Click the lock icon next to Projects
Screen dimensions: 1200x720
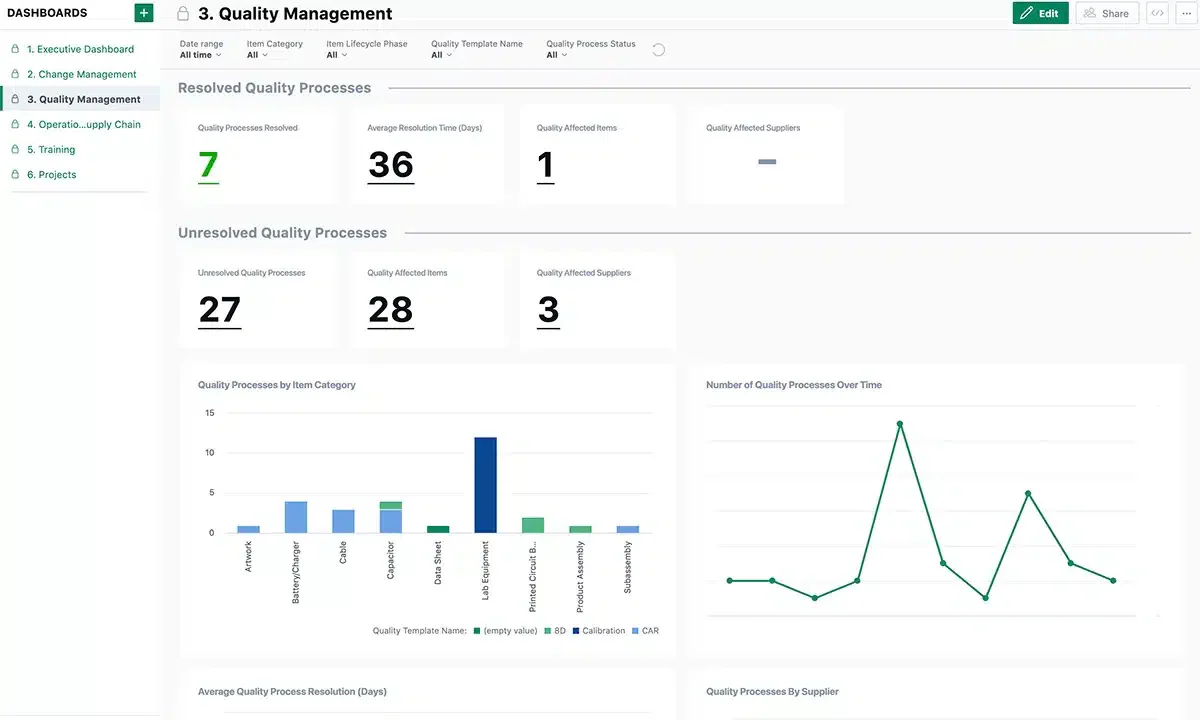[x=15, y=174]
